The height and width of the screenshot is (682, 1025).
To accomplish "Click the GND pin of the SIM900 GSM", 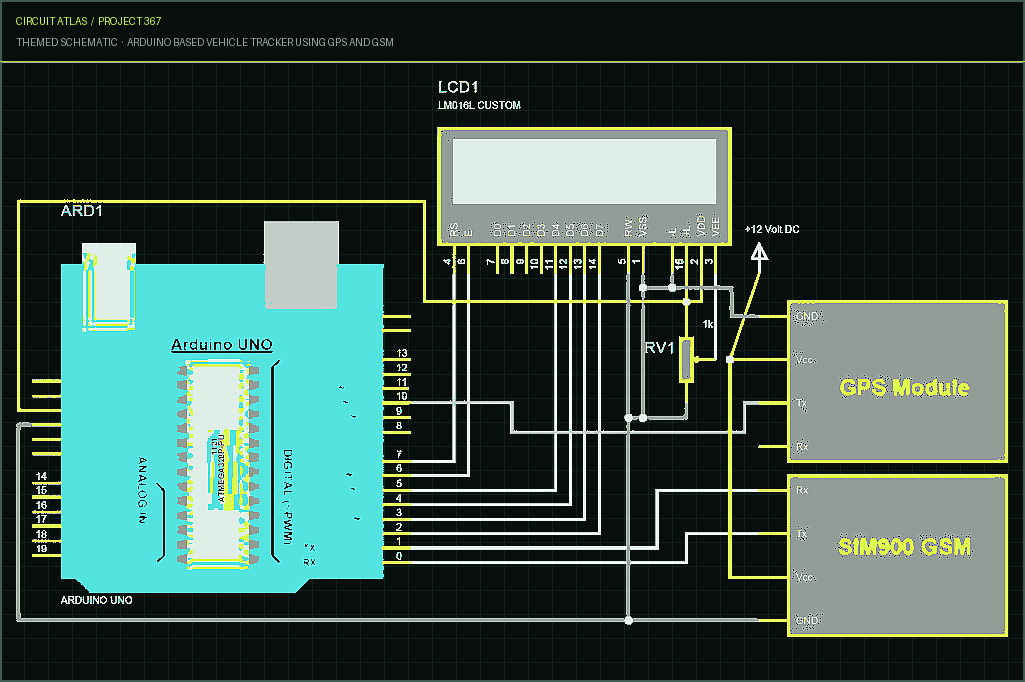I will coord(807,620).
